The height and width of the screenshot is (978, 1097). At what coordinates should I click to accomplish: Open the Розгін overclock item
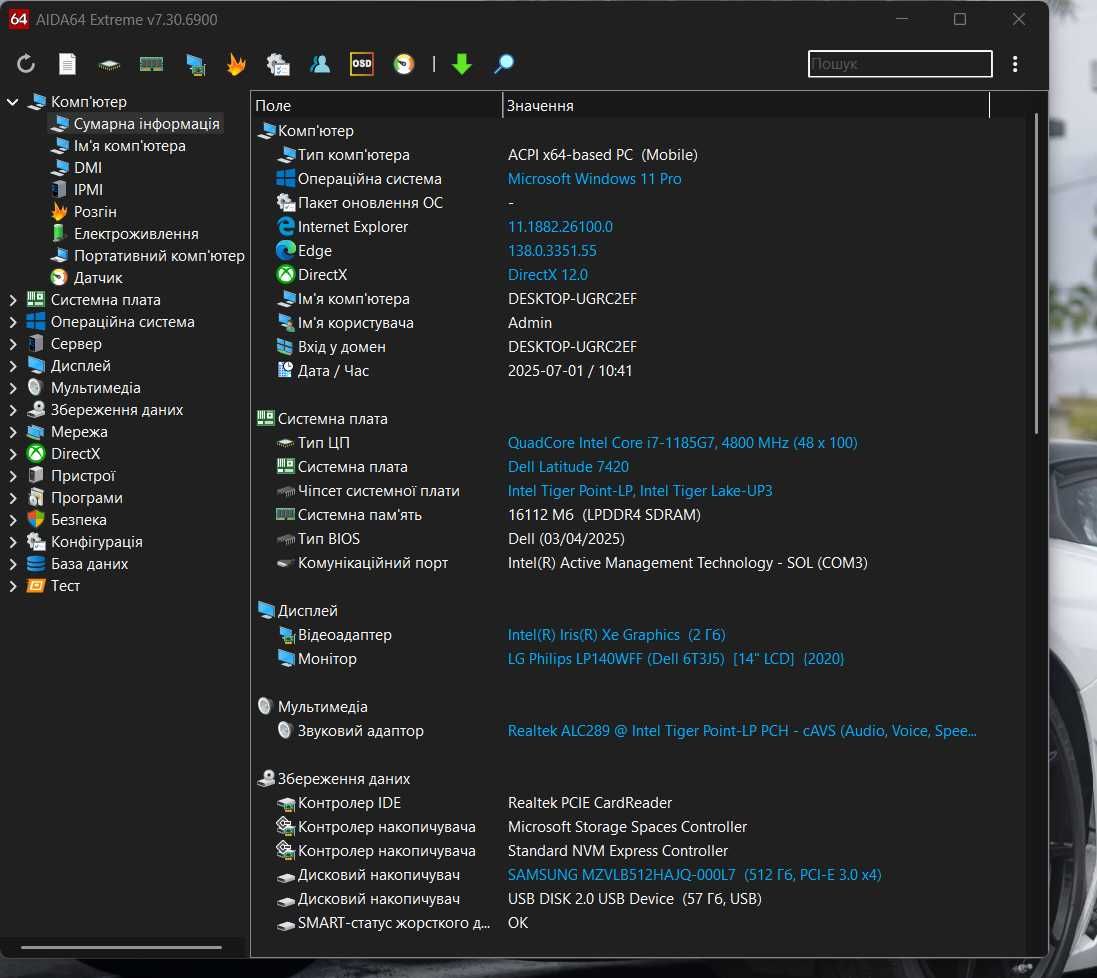click(95, 212)
